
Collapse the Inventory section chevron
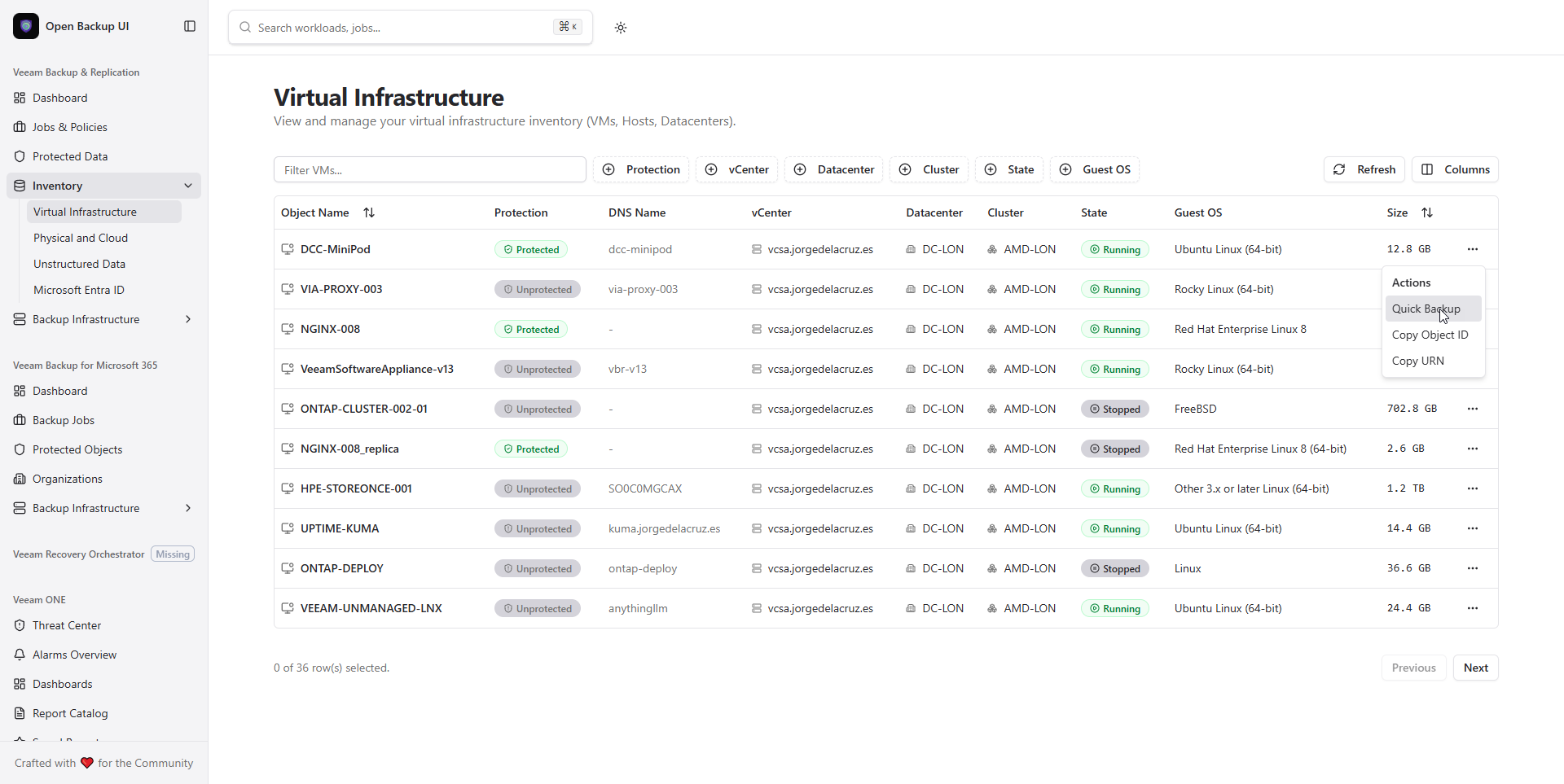pyautogui.click(x=188, y=186)
